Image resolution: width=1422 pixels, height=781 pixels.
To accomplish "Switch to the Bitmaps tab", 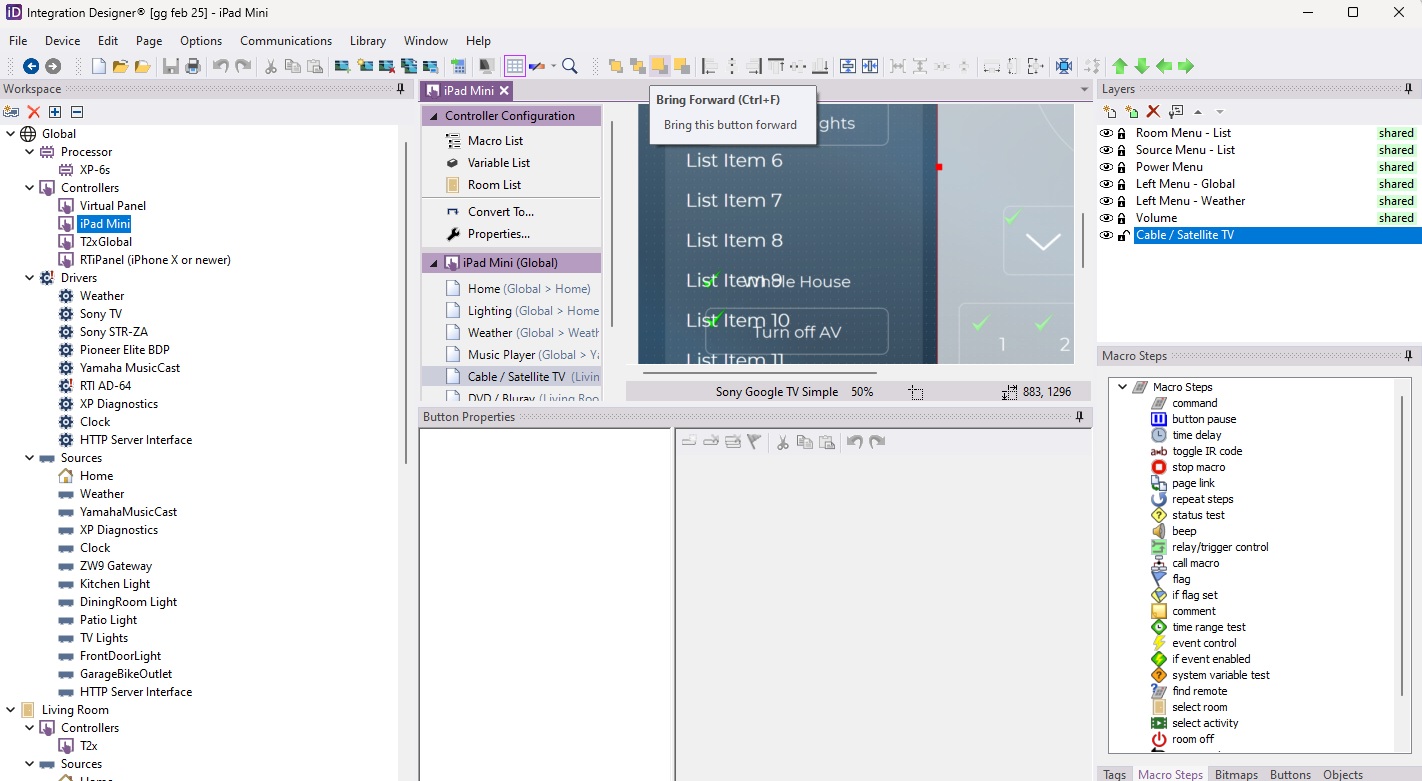I will point(1236,774).
